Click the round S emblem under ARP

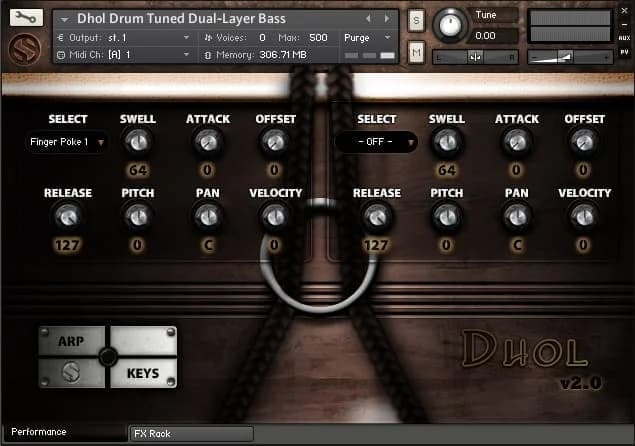tap(71, 373)
